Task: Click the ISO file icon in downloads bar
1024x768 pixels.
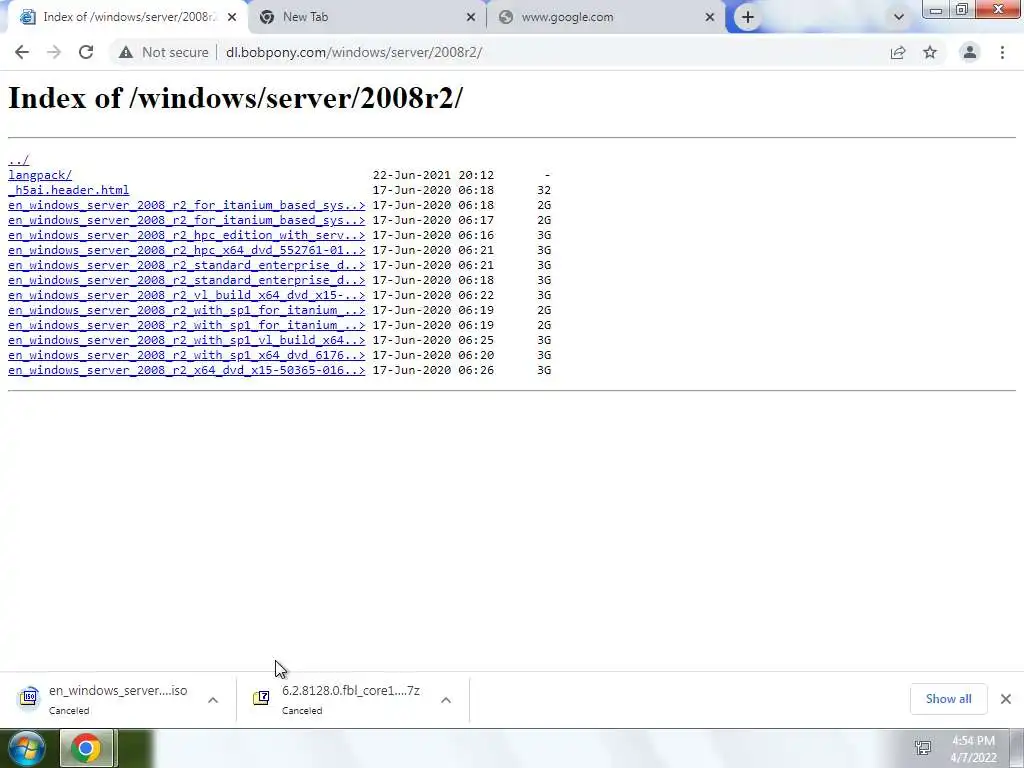Action: click(29, 697)
